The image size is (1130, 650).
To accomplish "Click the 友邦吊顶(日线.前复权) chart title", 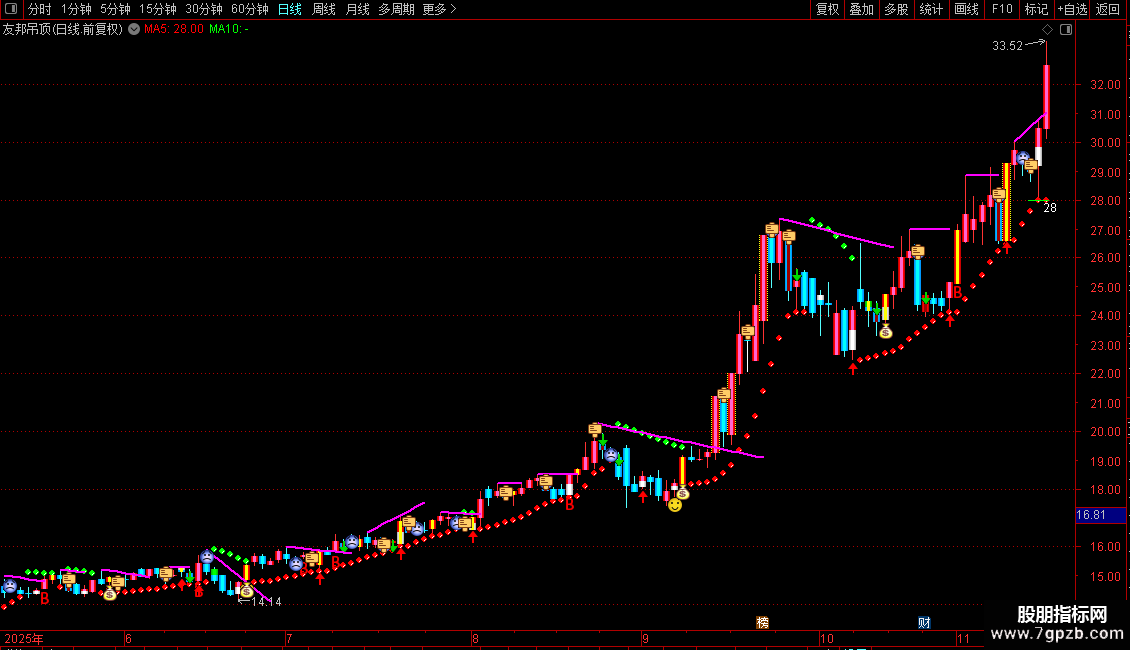I will tap(63, 29).
